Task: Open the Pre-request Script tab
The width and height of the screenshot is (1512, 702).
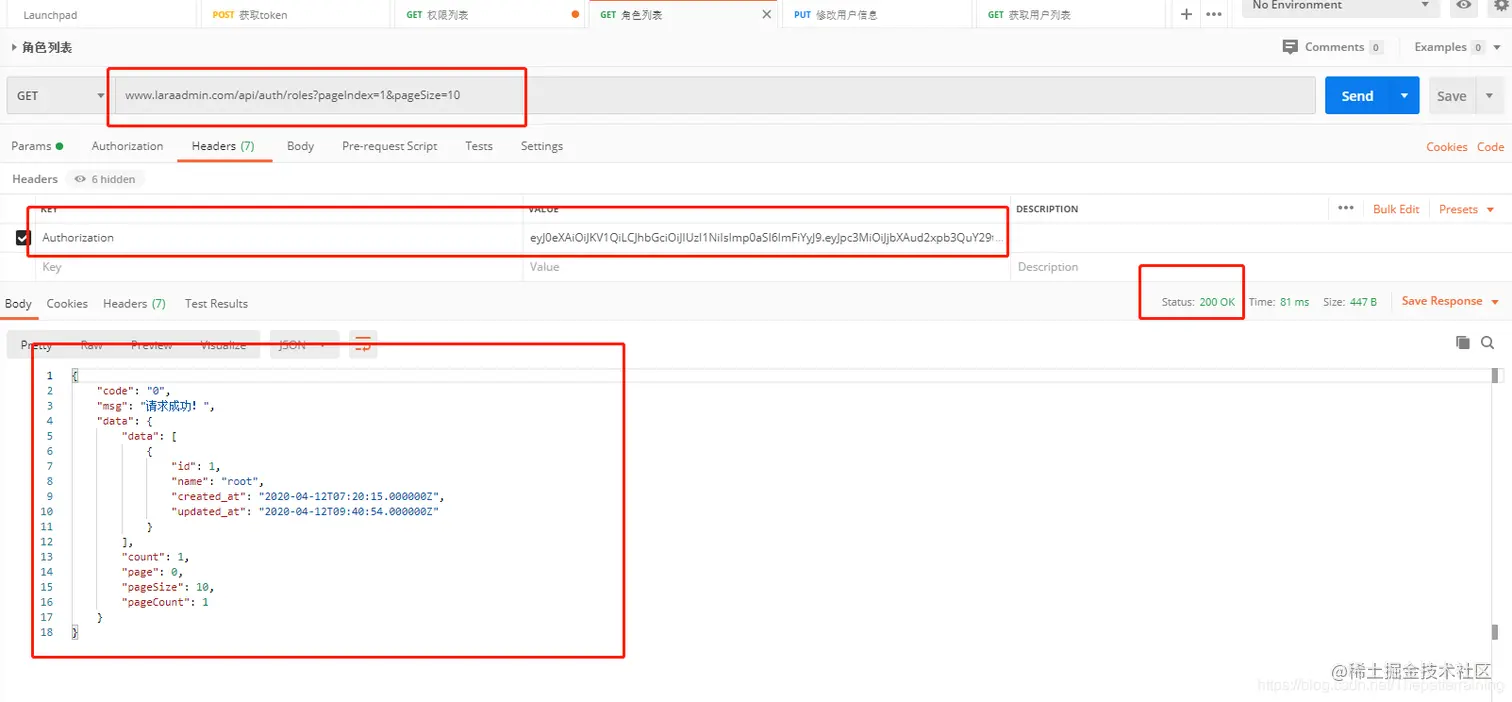Action: pos(389,146)
